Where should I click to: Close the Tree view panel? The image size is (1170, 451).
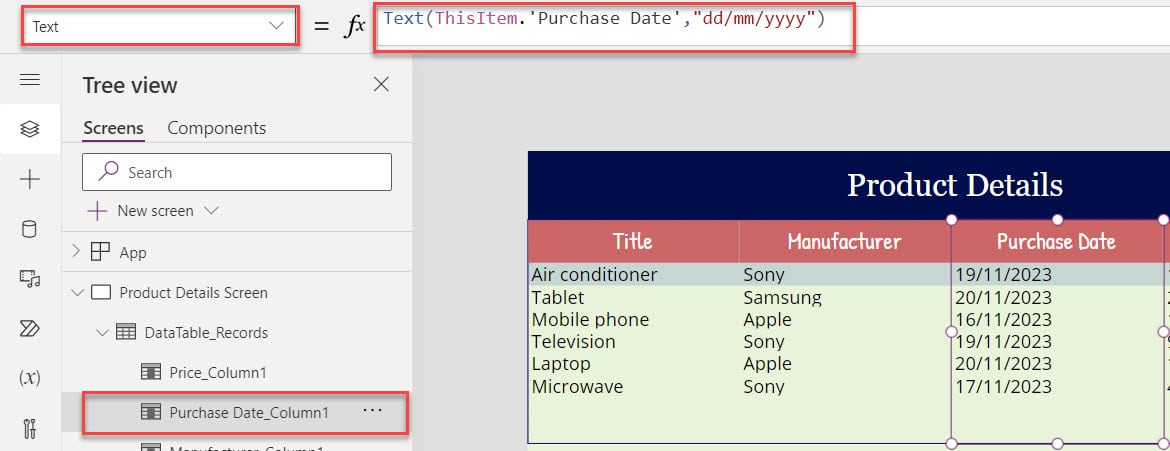tap(381, 84)
